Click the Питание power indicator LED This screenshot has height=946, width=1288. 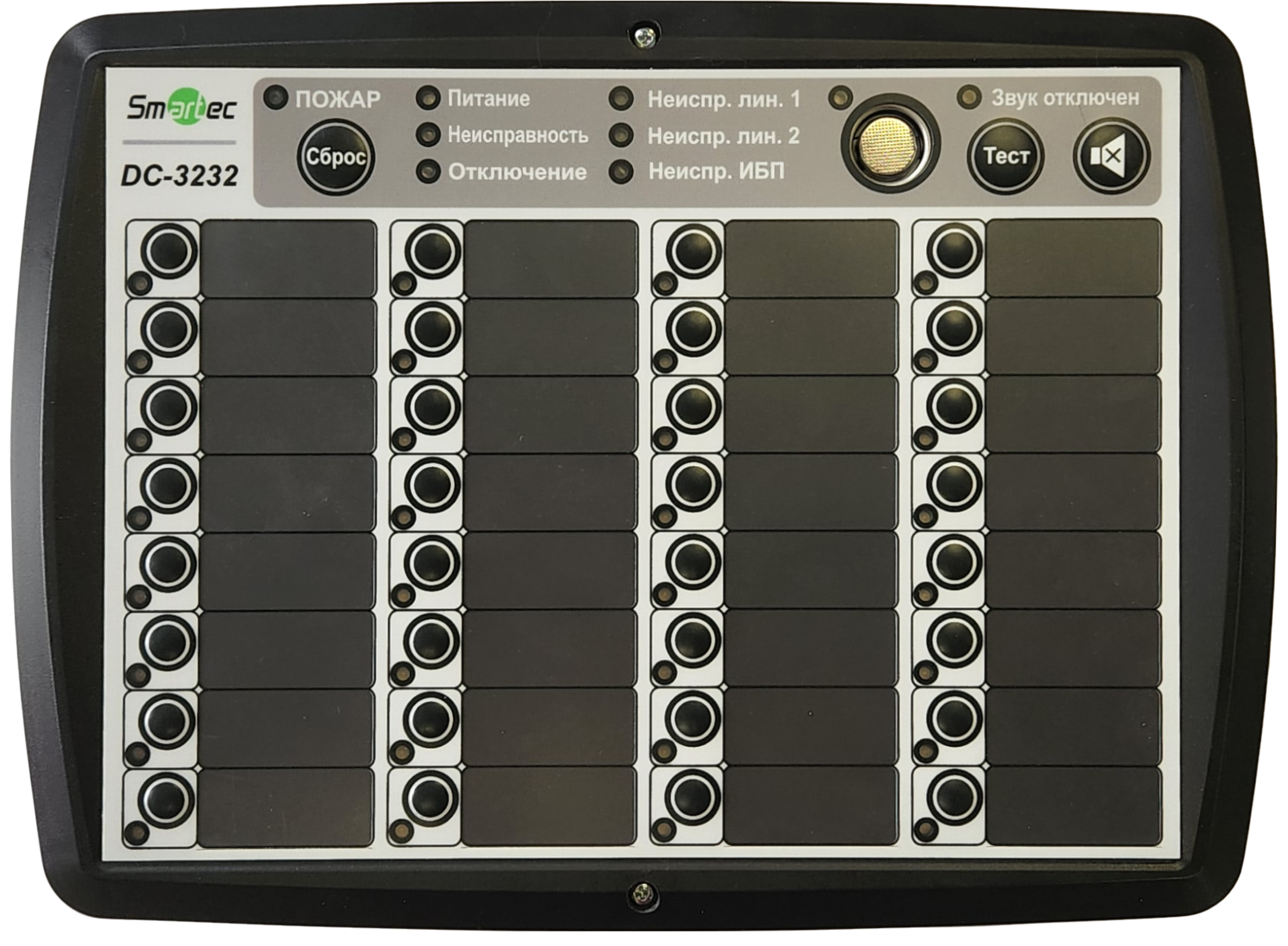pos(428,98)
